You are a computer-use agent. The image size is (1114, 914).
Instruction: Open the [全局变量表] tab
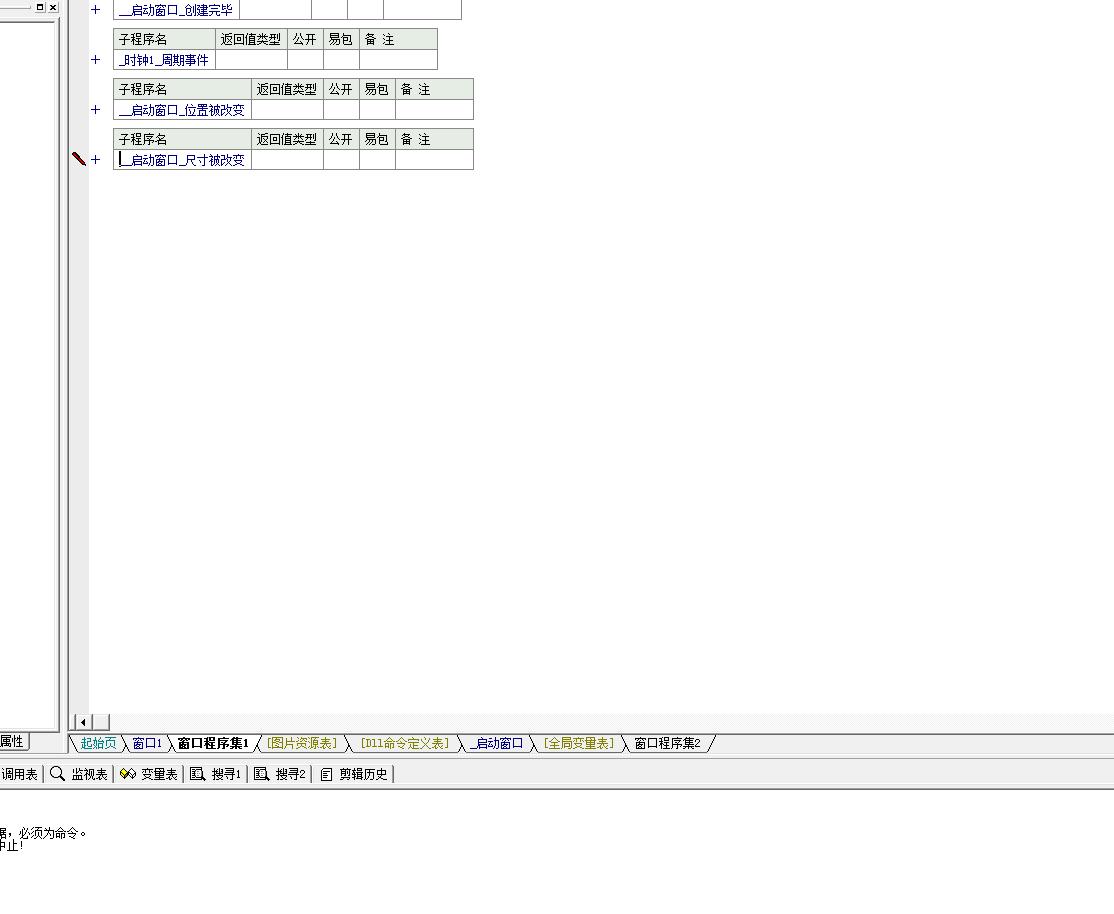click(578, 743)
